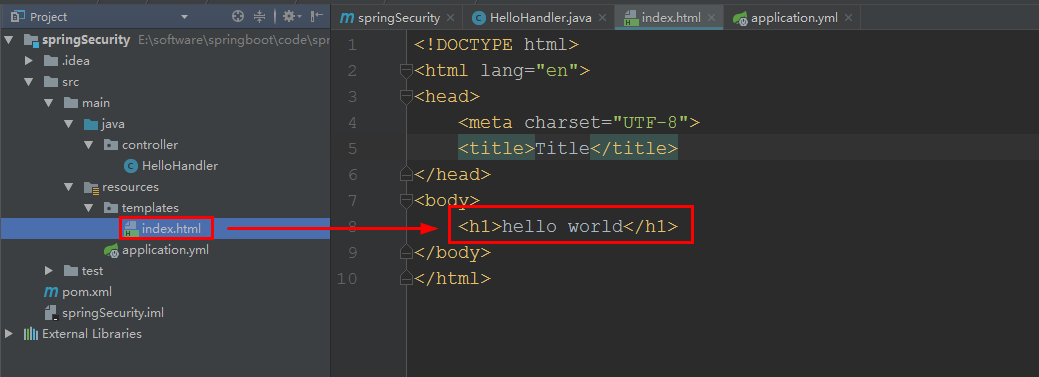
Task: Click fold marker at closing html line 10
Action: click(x=406, y=278)
